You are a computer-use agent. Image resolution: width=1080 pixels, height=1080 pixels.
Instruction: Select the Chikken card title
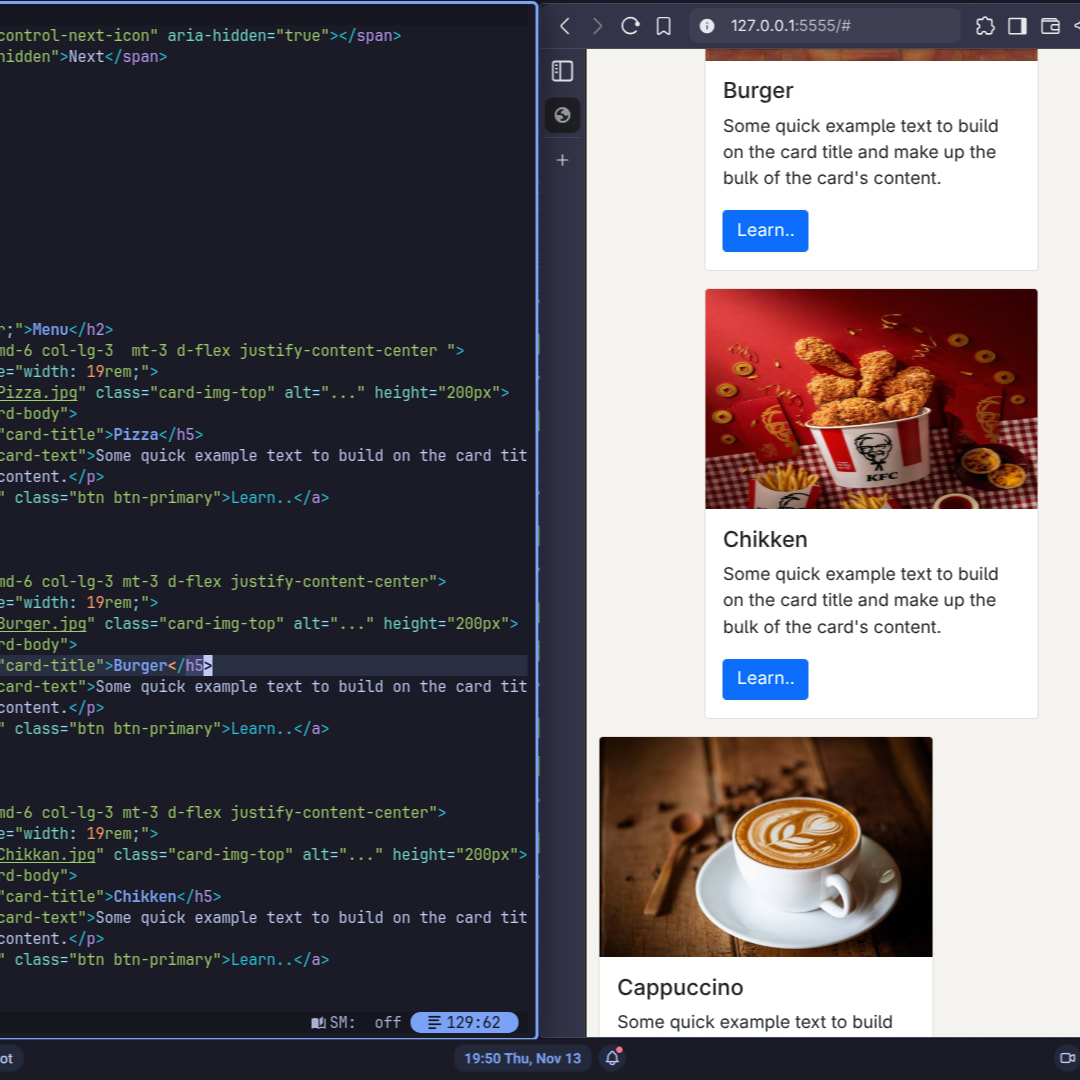[x=765, y=539]
